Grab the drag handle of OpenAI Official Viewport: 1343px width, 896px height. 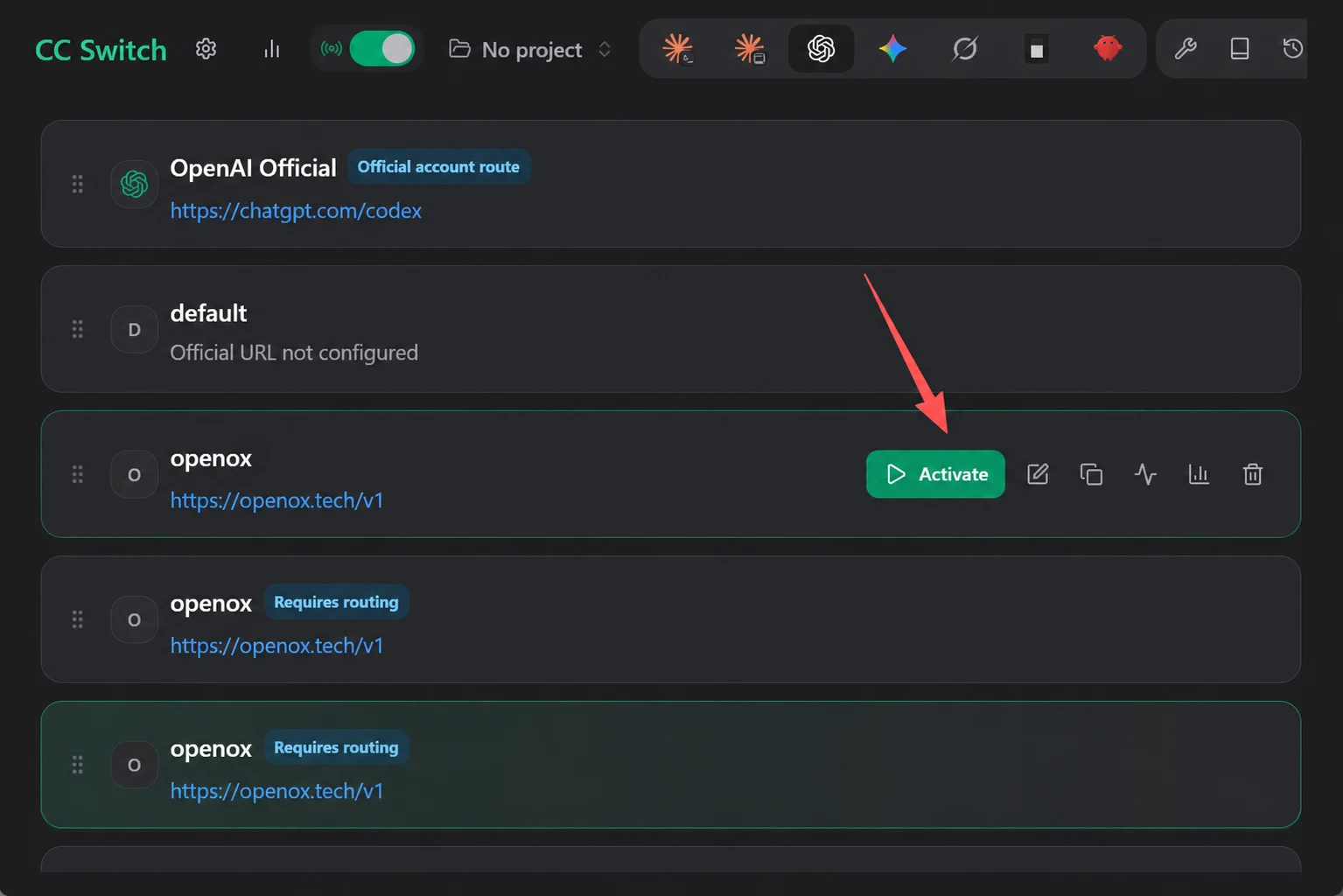pos(78,184)
